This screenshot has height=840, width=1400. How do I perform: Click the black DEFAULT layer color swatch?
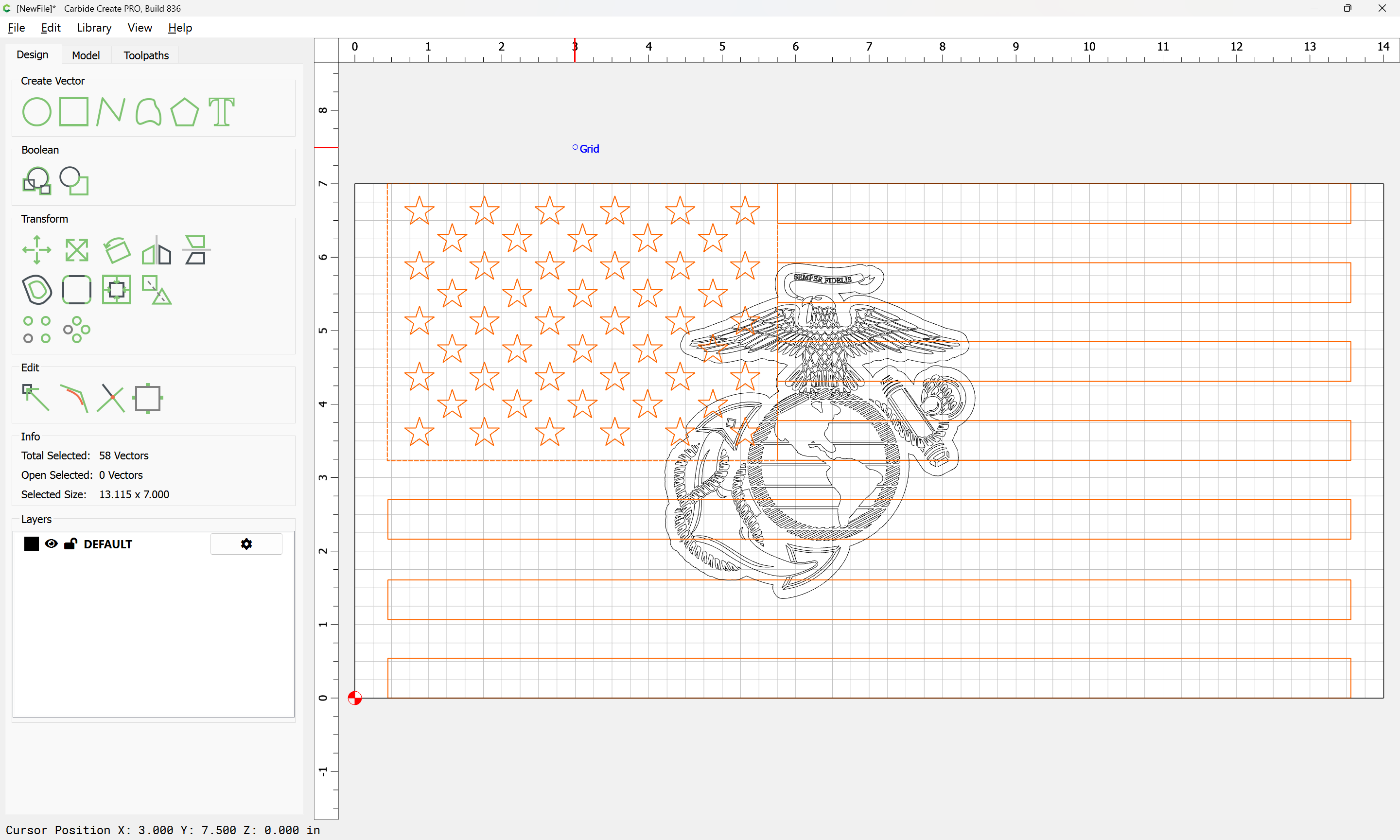click(x=32, y=544)
